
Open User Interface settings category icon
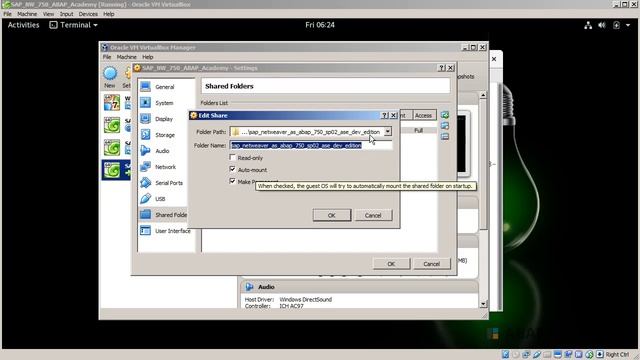click(x=145, y=231)
